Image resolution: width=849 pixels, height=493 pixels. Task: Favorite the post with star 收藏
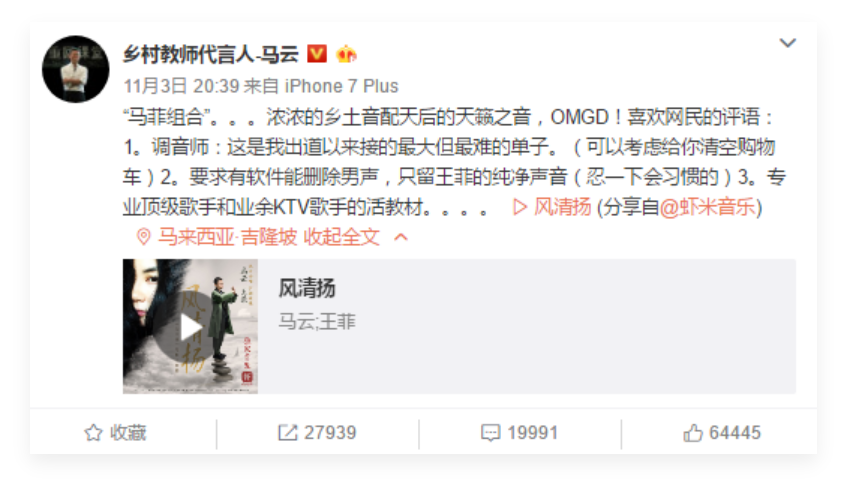click(x=115, y=432)
